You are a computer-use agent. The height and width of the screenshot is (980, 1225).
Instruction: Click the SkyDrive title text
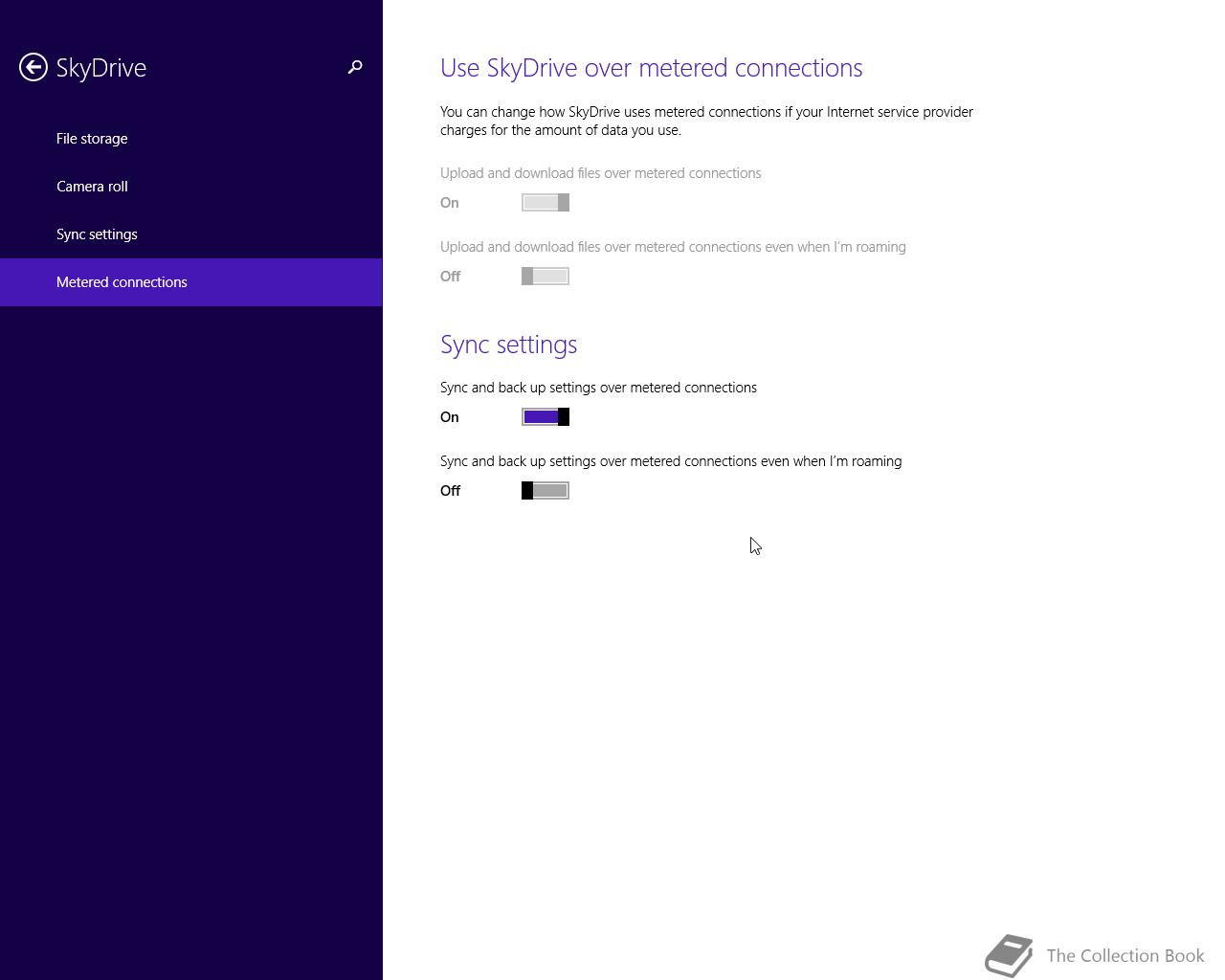pyautogui.click(x=101, y=68)
